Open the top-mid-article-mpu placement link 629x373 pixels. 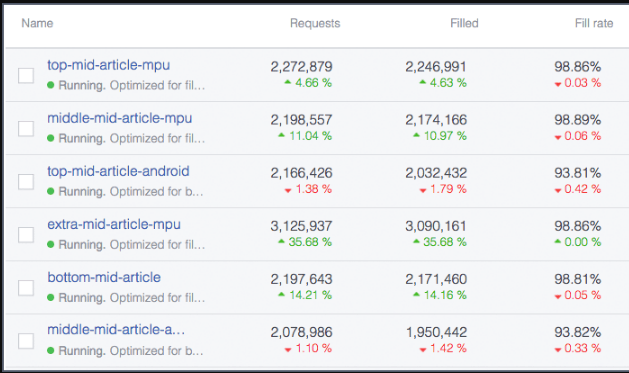tap(108, 65)
